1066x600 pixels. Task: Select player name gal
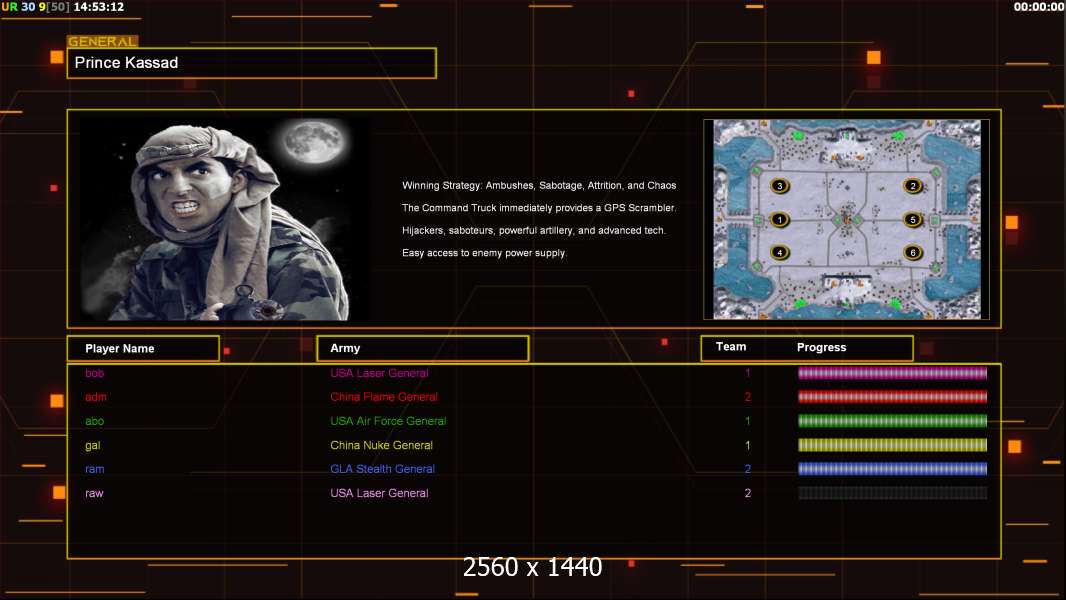point(92,446)
